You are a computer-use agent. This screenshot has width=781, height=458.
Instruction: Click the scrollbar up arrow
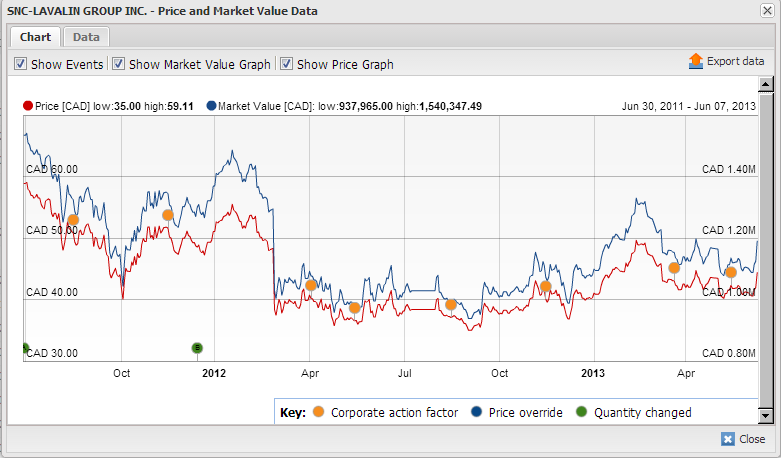tap(766, 86)
